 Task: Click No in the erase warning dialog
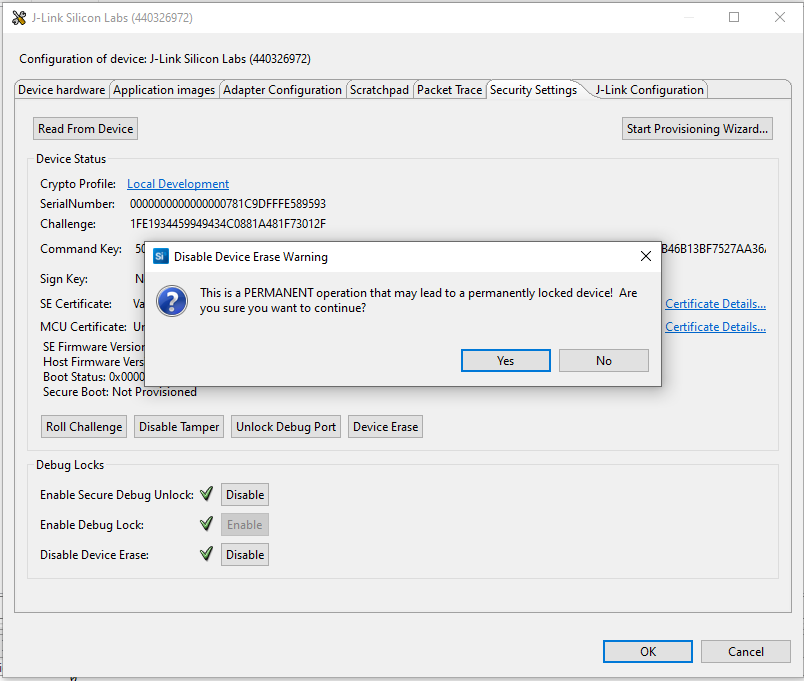tap(603, 360)
